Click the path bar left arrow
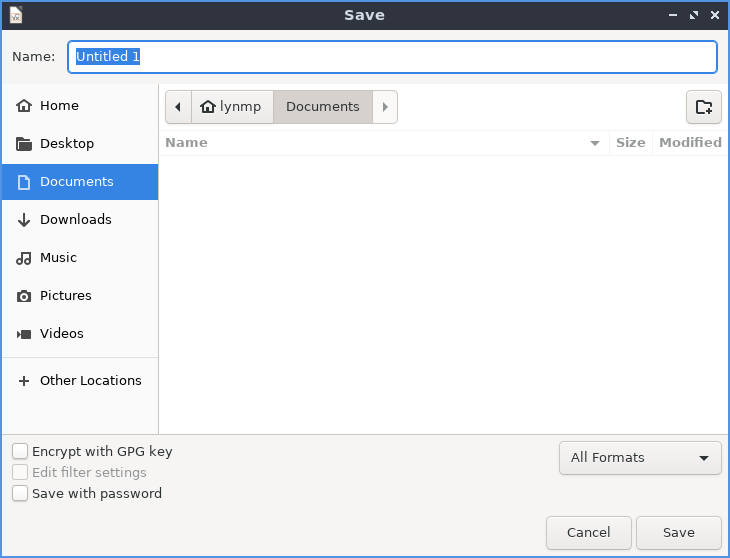Viewport: 730px width, 558px height. 178,107
